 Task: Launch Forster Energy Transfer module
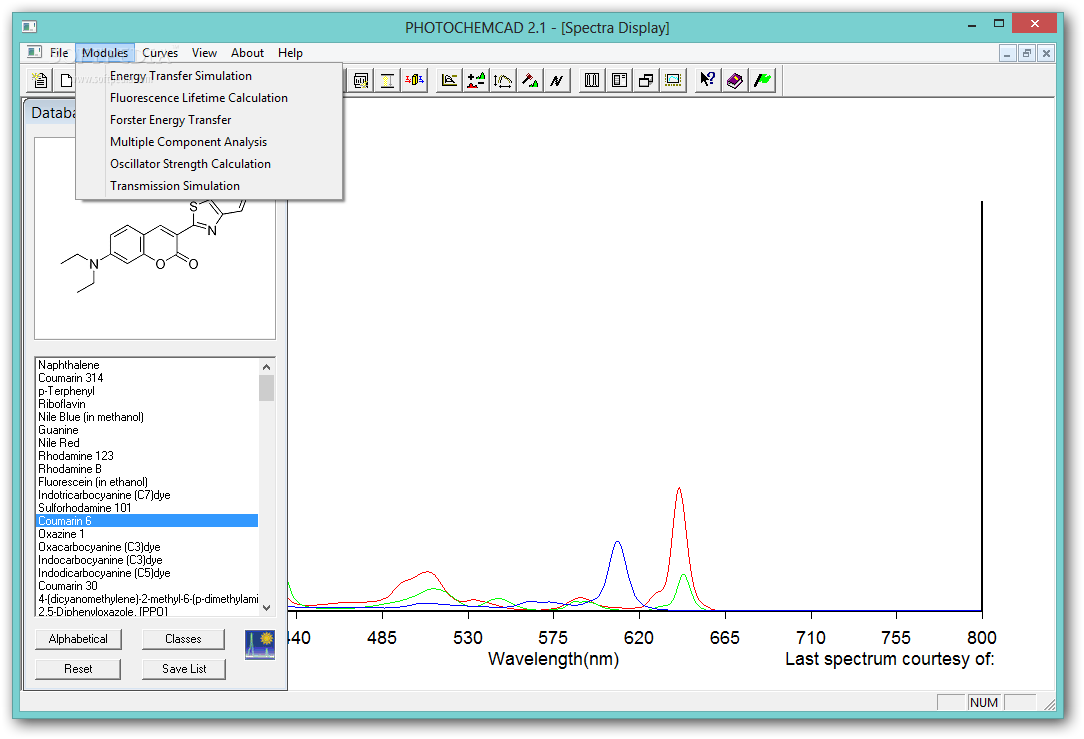click(209, 120)
